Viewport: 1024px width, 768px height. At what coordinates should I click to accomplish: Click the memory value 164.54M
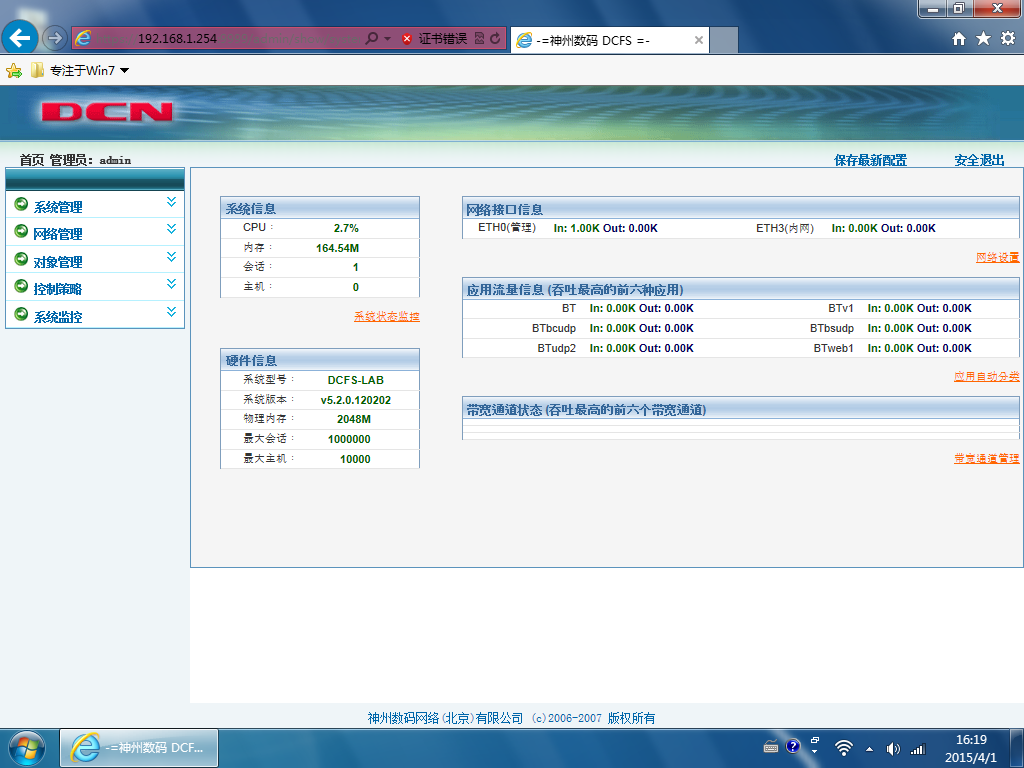pyautogui.click(x=338, y=248)
